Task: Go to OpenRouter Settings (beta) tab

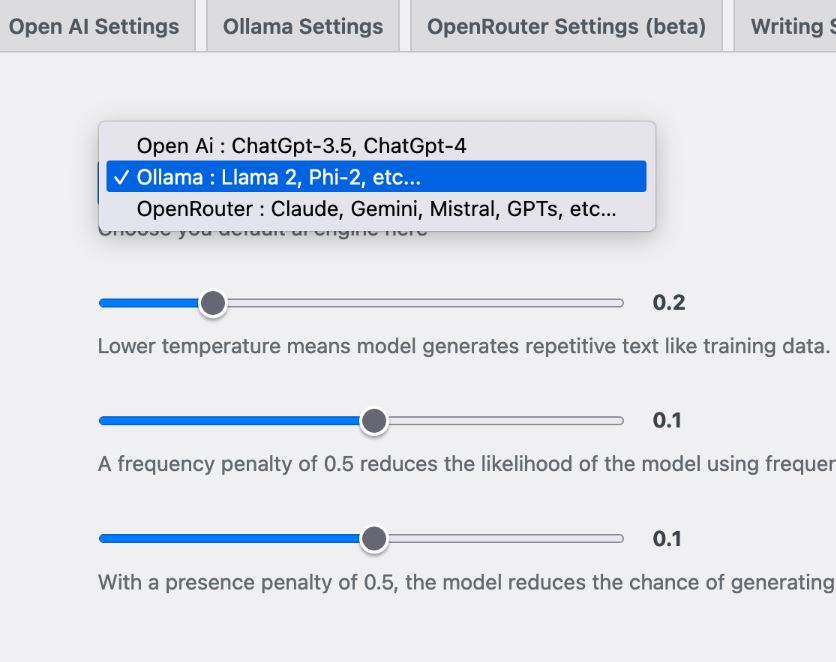Action: tap(566, 26)
